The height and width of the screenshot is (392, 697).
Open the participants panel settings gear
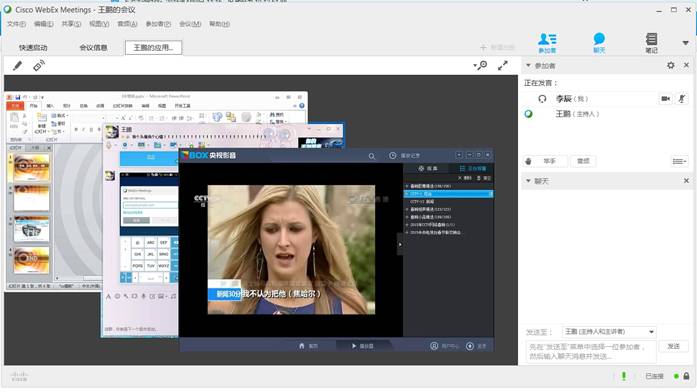671,66
